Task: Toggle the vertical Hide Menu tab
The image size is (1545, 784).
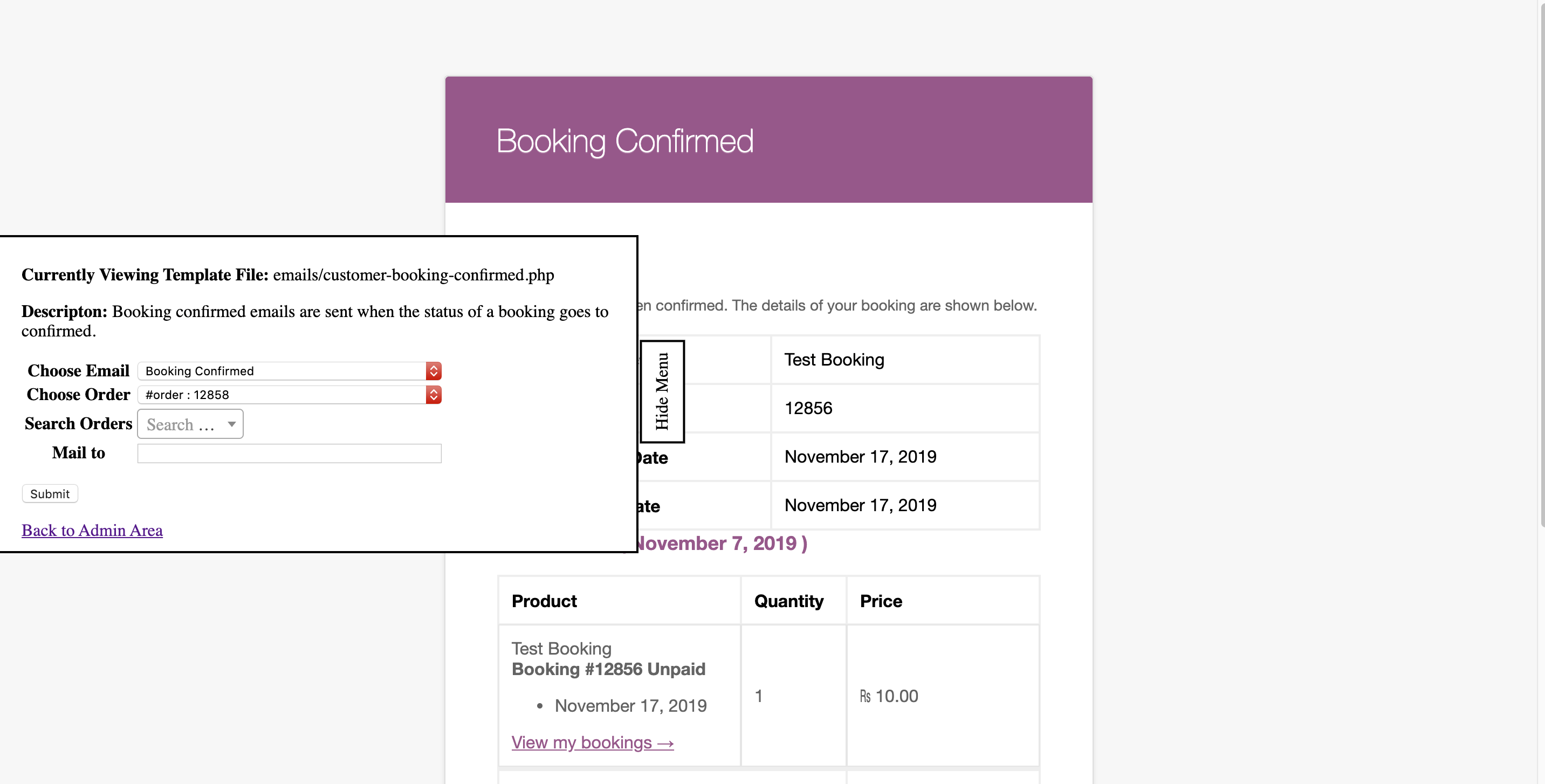Action: [662, 391]
